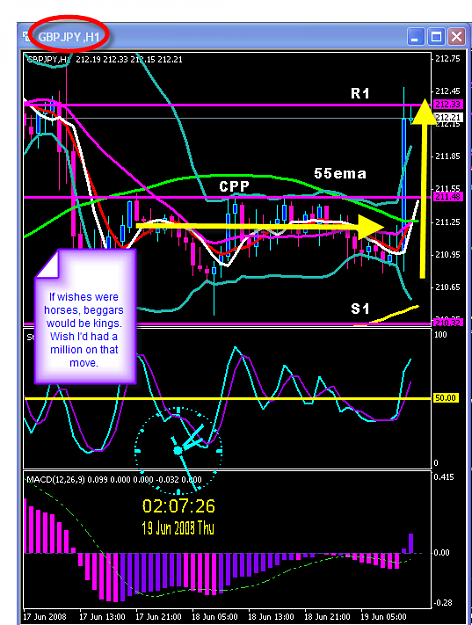Image resolution: width=472 pixels, height=625 pixels.
Task: Click the date text 19 Jun 2008 Thu
Action: click(x=178, y=528)
